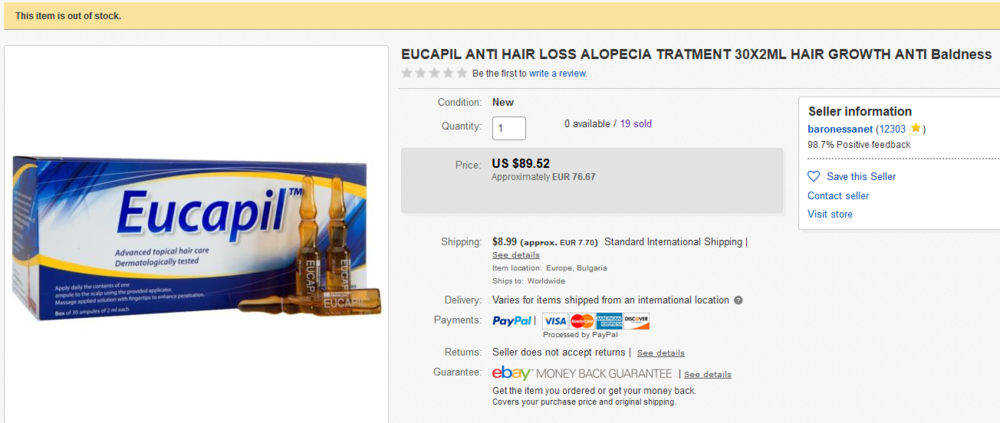Click the Visa card icon
The image size is (1000, 423).
pyautogui.click(x=555, y=321)
